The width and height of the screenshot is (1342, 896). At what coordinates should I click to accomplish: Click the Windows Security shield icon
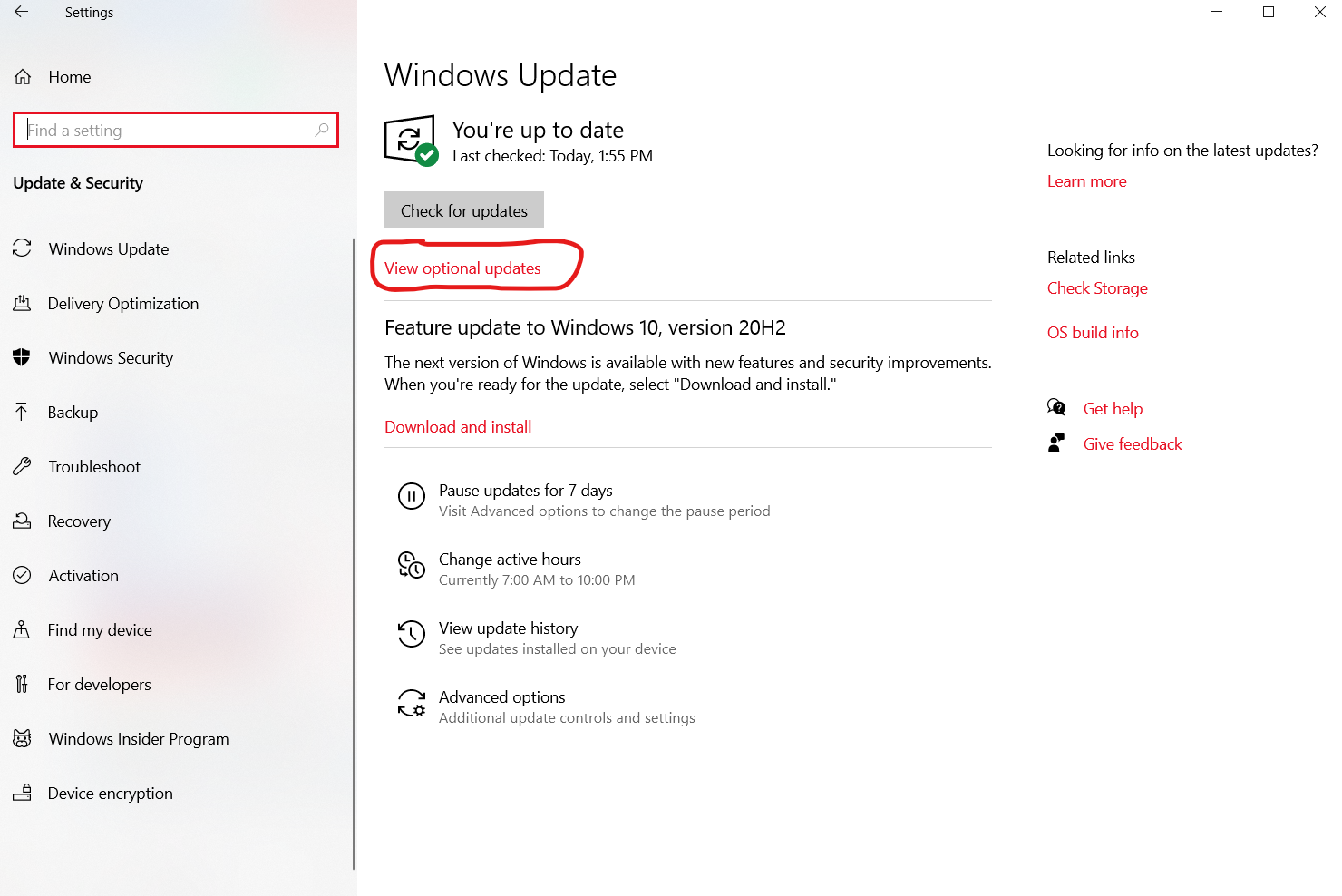(x=22, y=357)
